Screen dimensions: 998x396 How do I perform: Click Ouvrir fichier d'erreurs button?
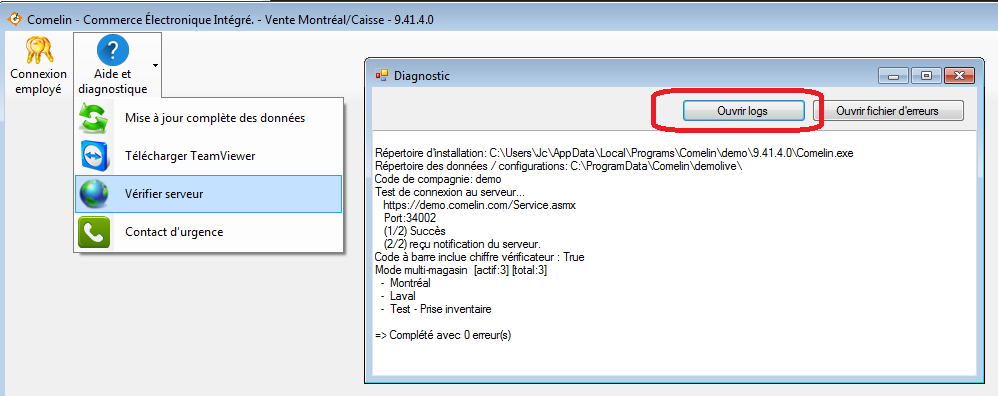888,111
